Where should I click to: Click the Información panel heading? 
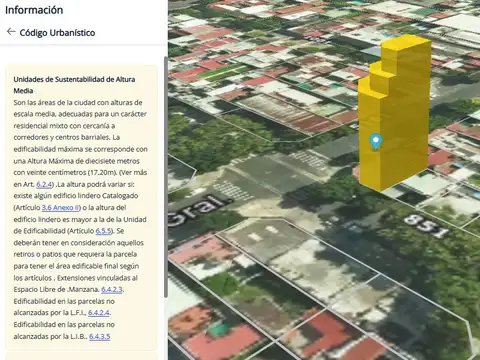(x=34, y=10)
